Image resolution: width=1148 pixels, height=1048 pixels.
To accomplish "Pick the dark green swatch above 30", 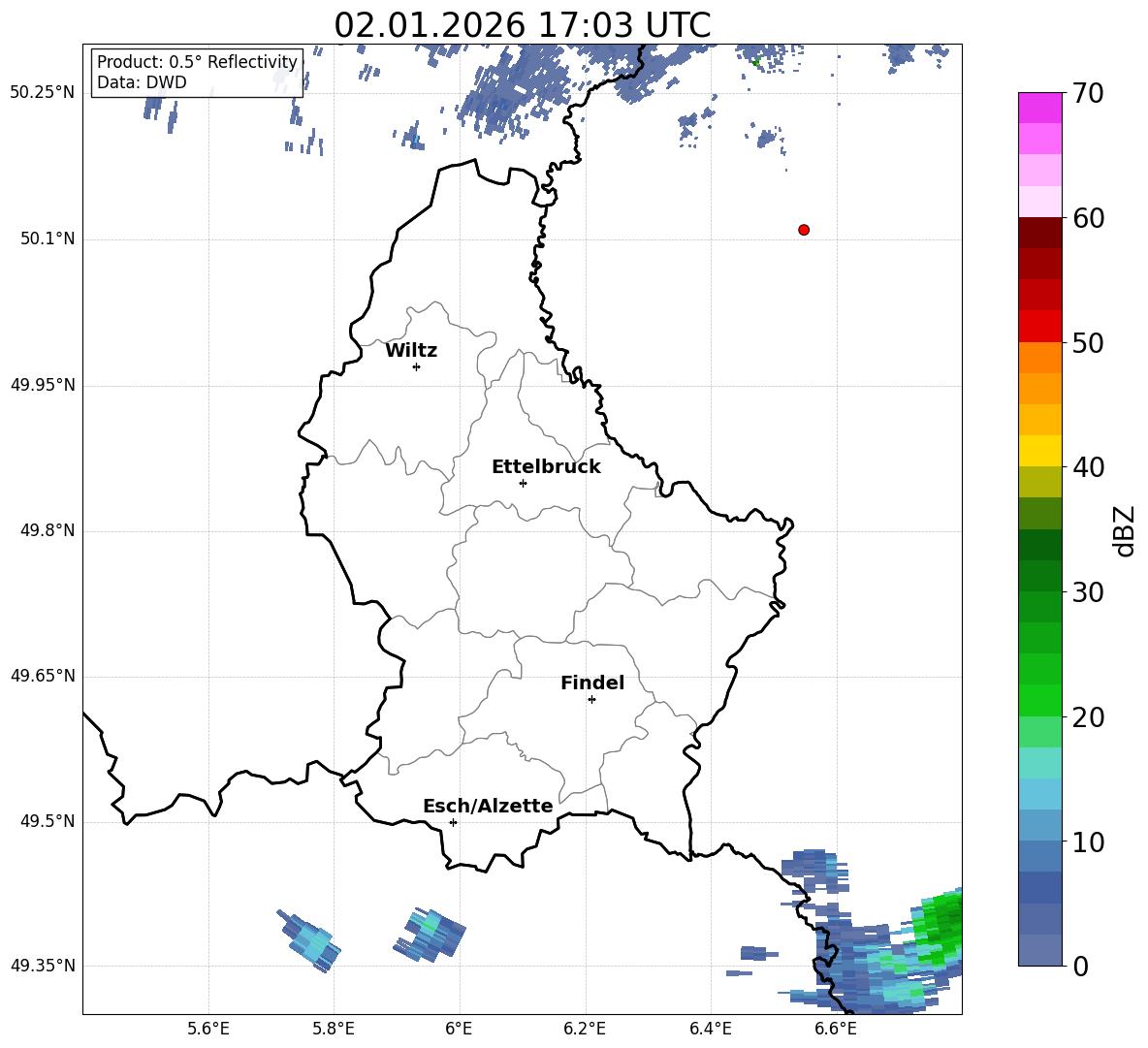I will [x=1040, y=575].
